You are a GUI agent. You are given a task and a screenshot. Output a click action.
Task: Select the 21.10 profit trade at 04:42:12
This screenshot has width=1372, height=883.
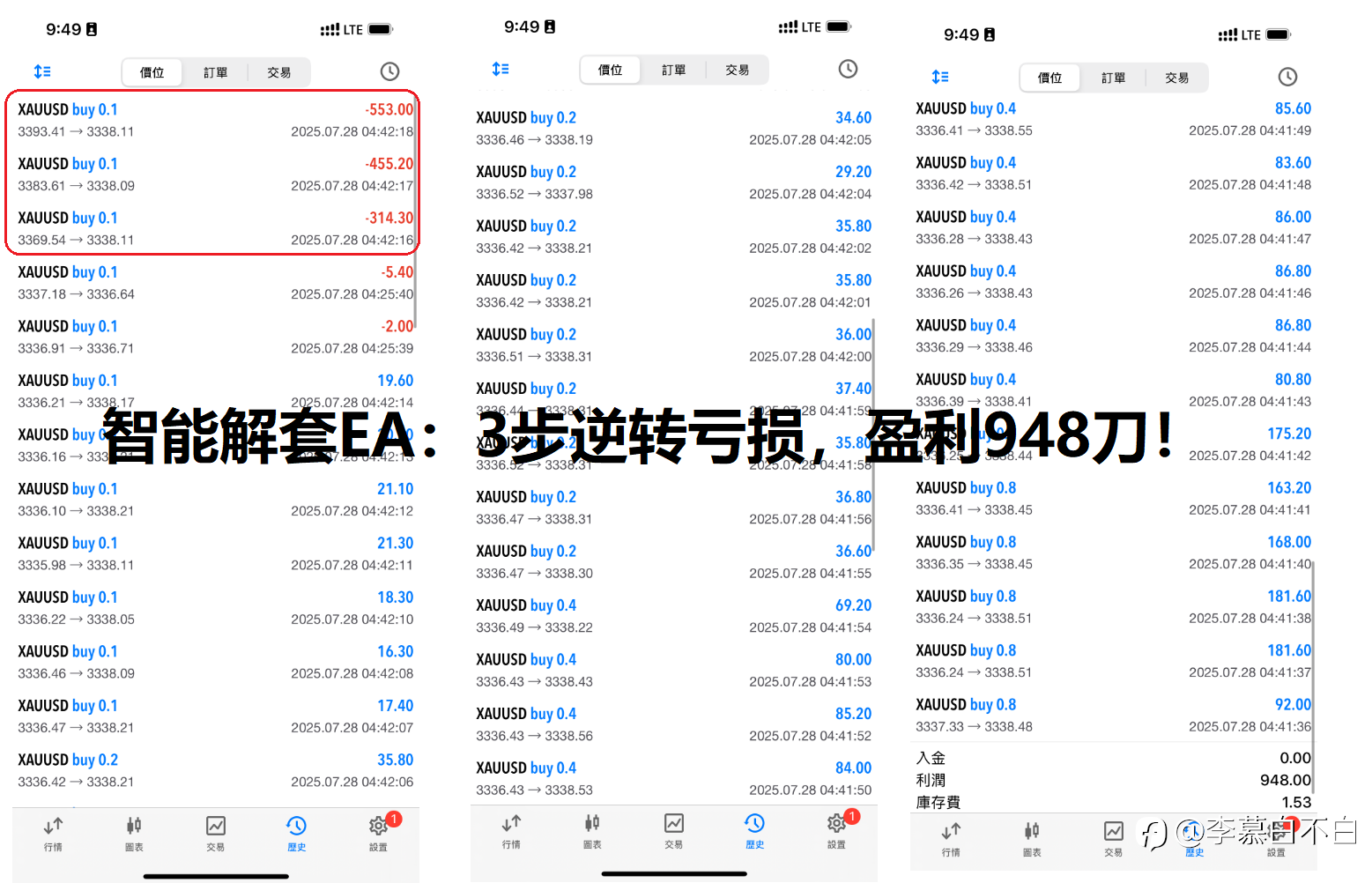[215, 500]
